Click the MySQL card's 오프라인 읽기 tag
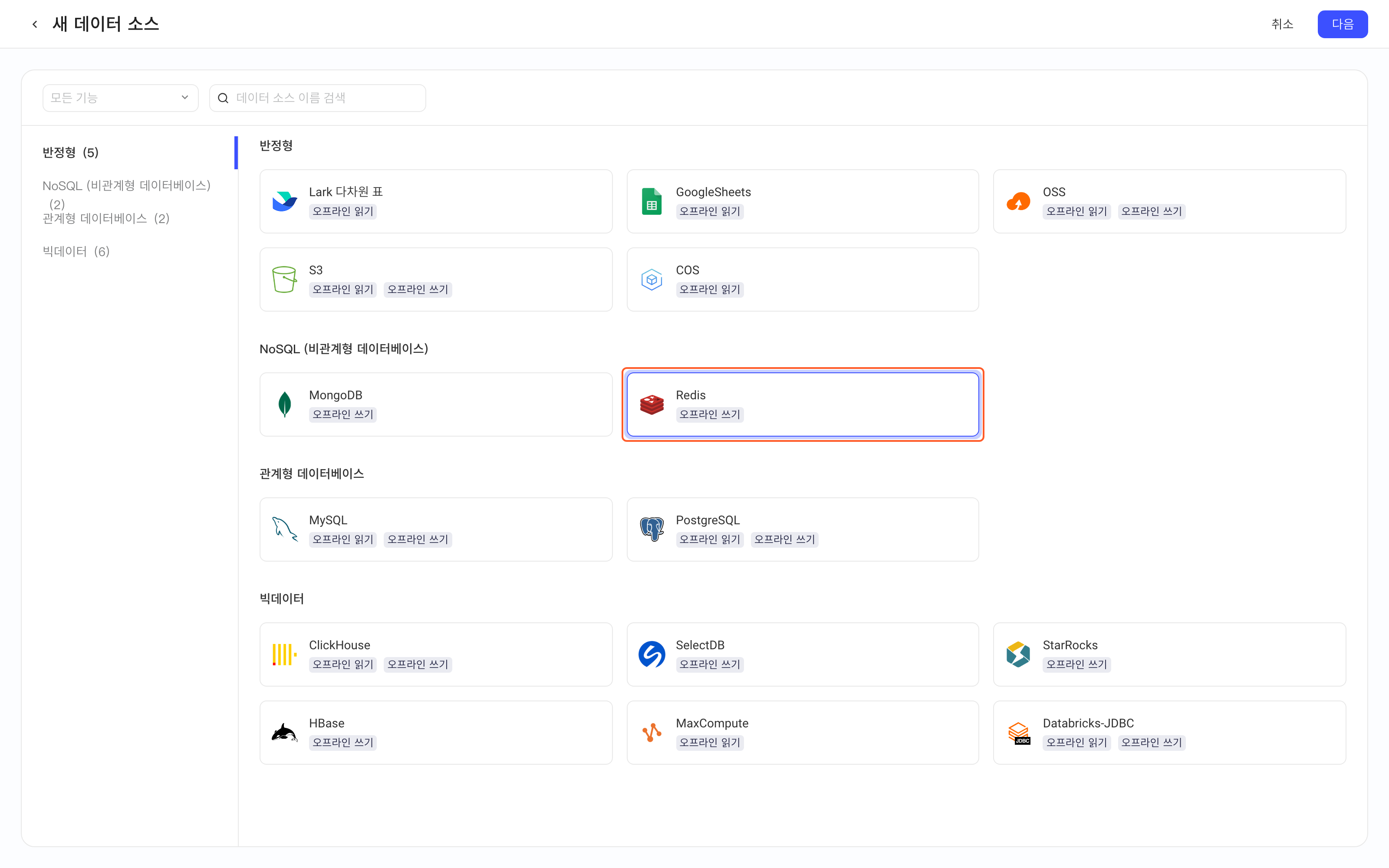 pos(342,539)
